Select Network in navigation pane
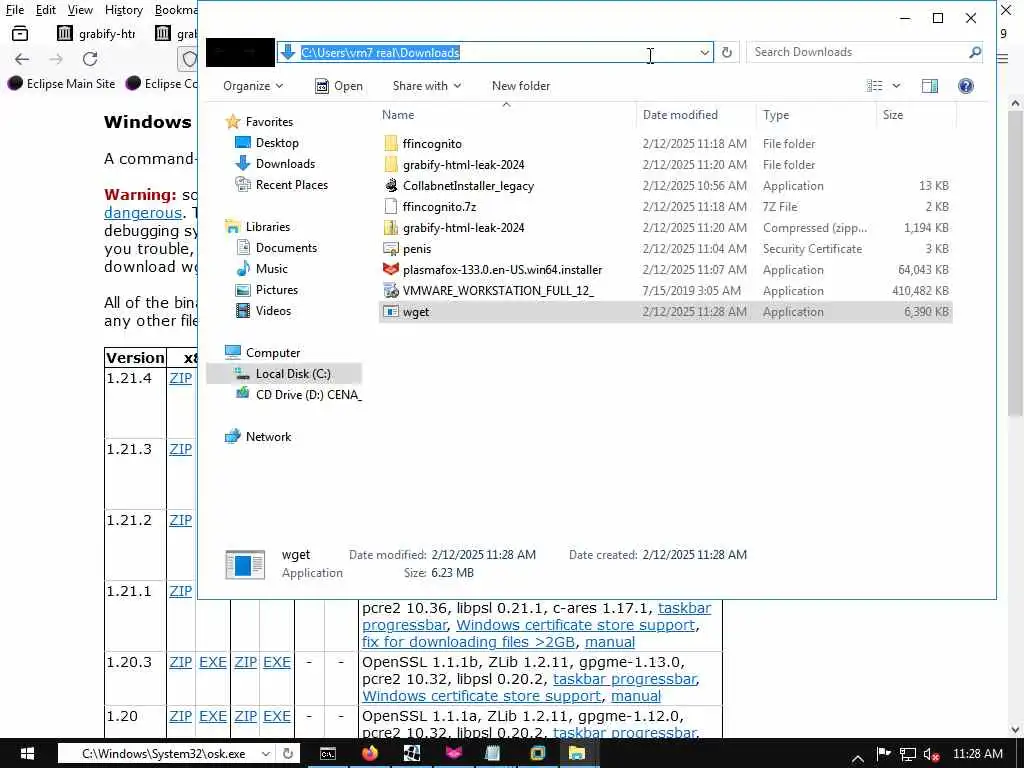The width and height of the screenshot is (1024, 768). [x=258, y=436]
